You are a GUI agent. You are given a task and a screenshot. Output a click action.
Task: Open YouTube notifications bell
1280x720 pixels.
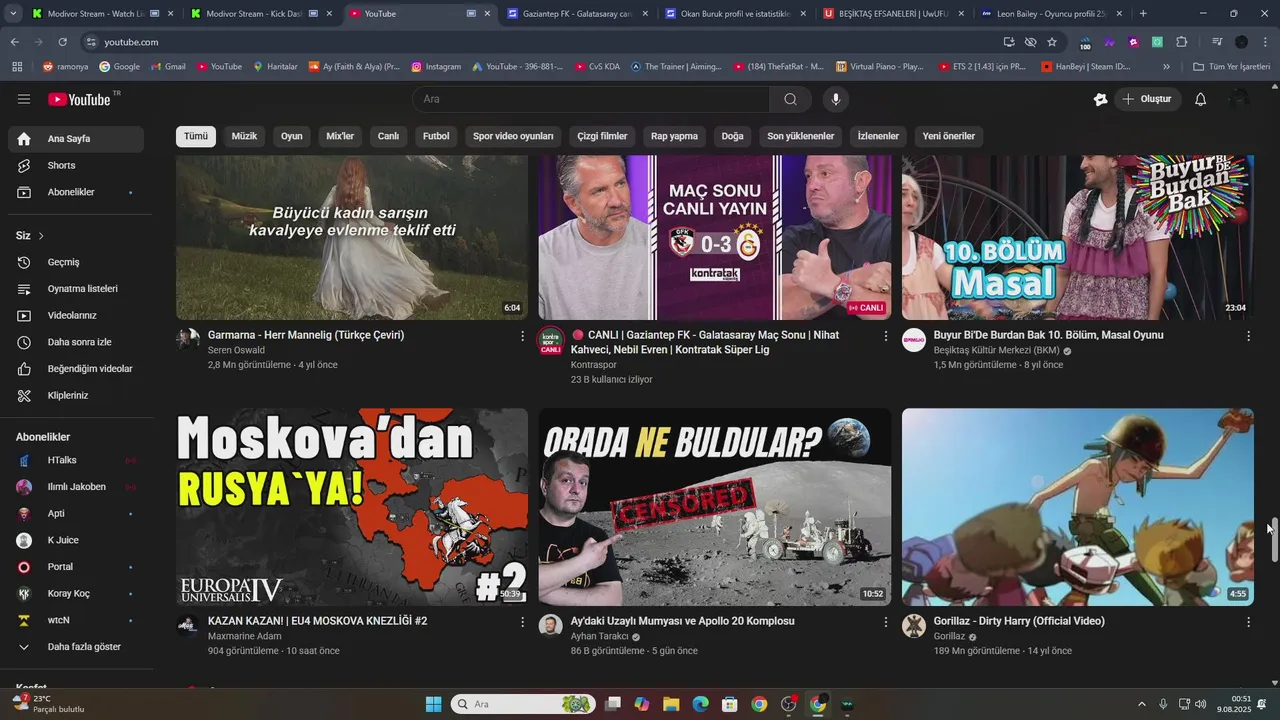(1201, 99)
